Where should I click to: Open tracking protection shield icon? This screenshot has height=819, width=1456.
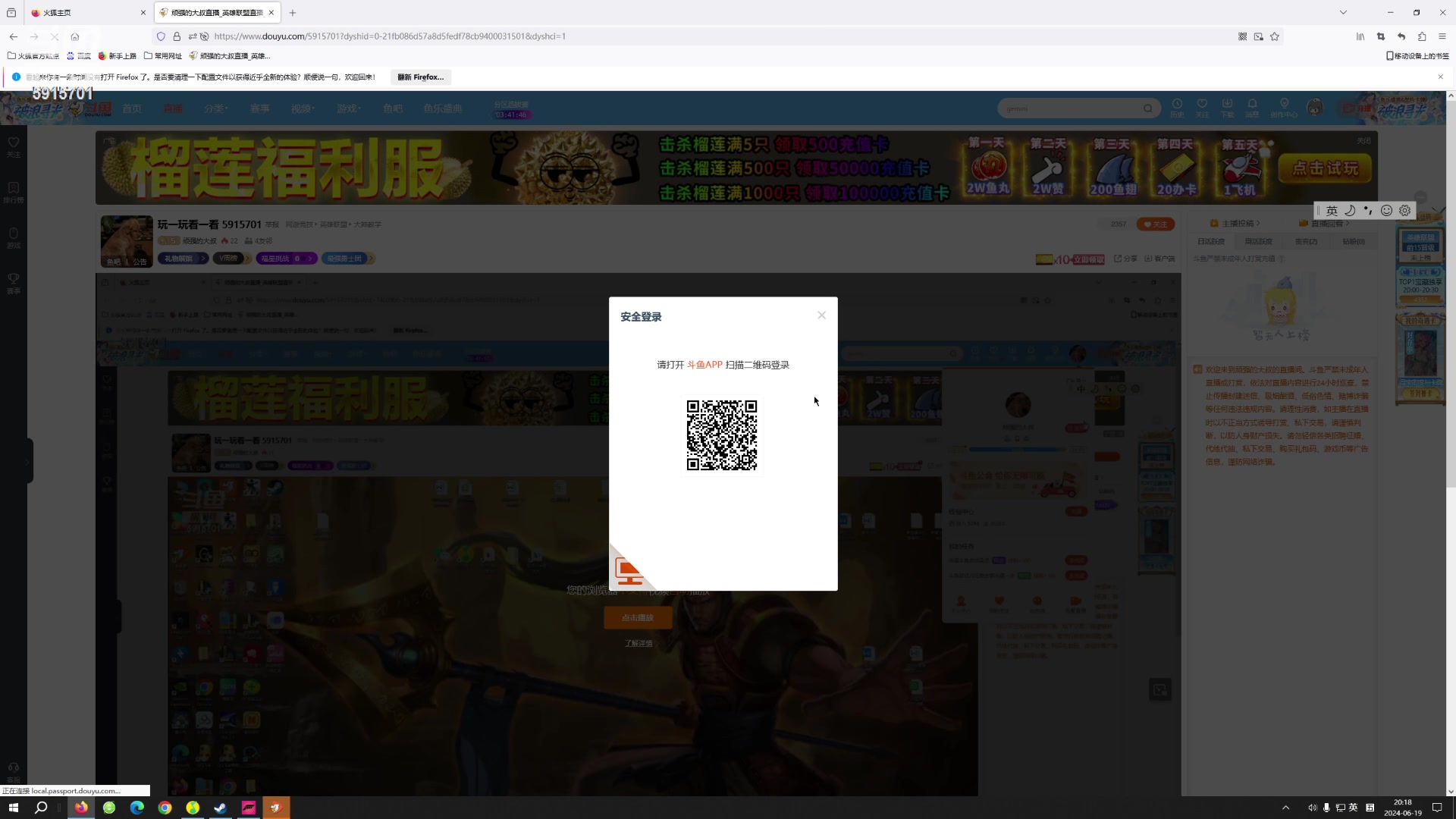pos(161,36)
